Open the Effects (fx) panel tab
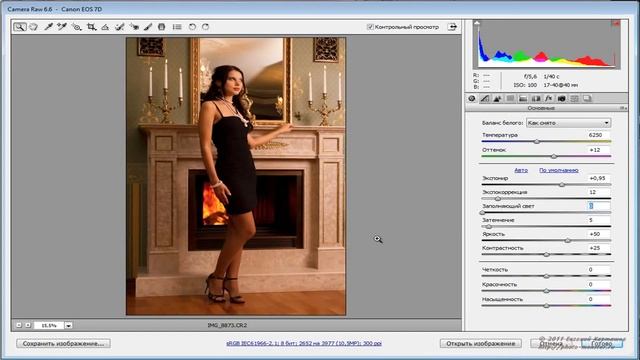Image resolution: width=640 pixels, height=360 pixels. 549,98
